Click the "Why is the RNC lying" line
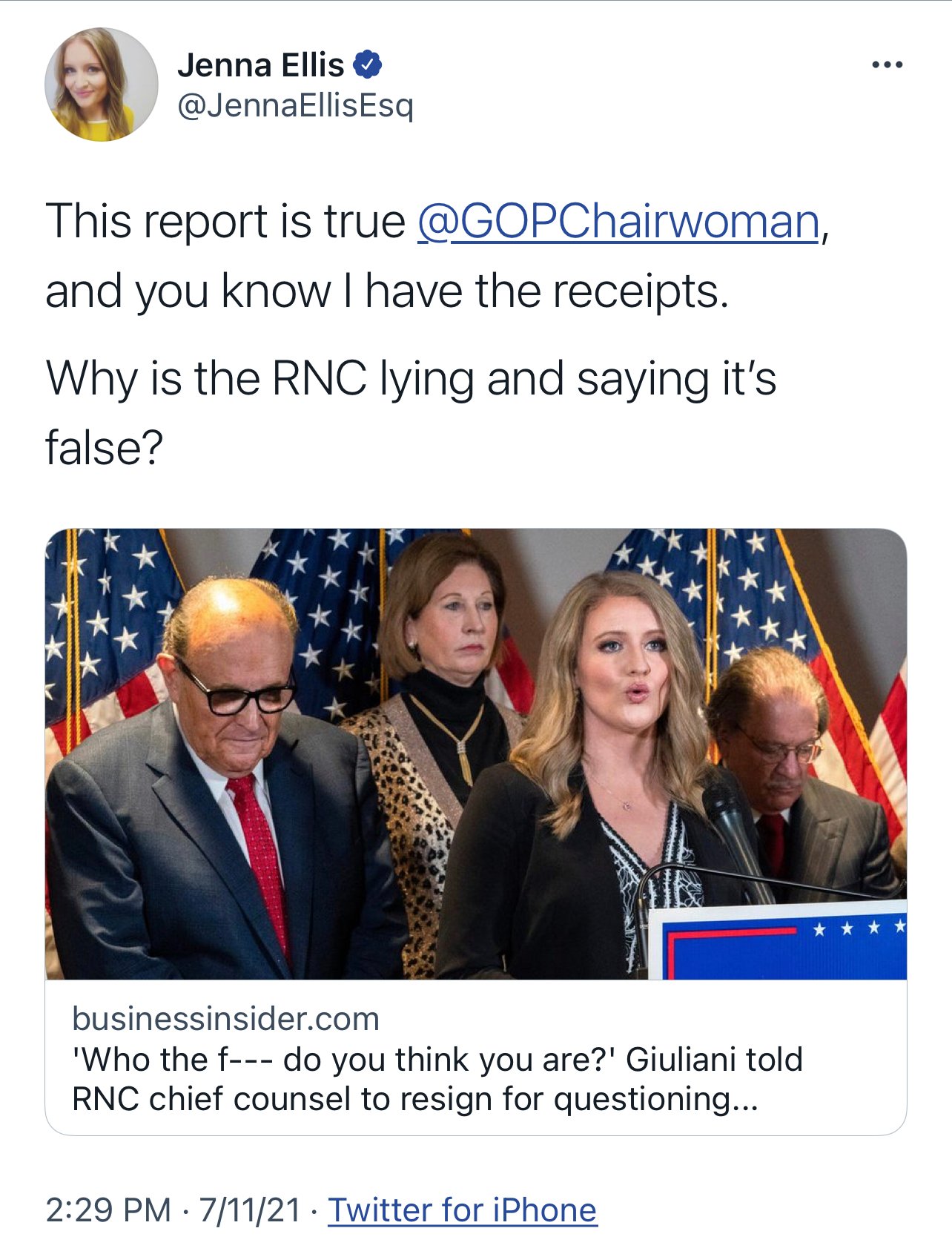 (411, 378)
